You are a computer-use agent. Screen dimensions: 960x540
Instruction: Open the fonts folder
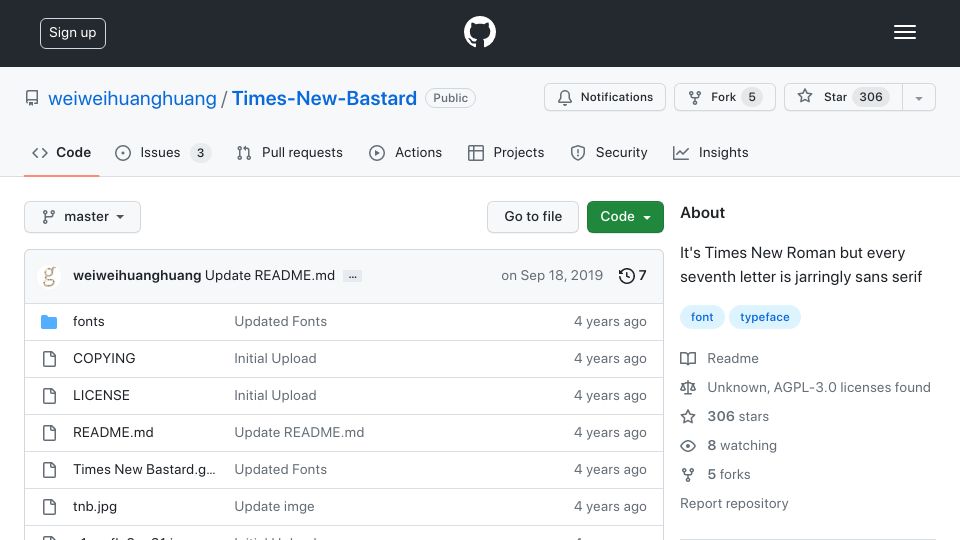click(89, 321)
